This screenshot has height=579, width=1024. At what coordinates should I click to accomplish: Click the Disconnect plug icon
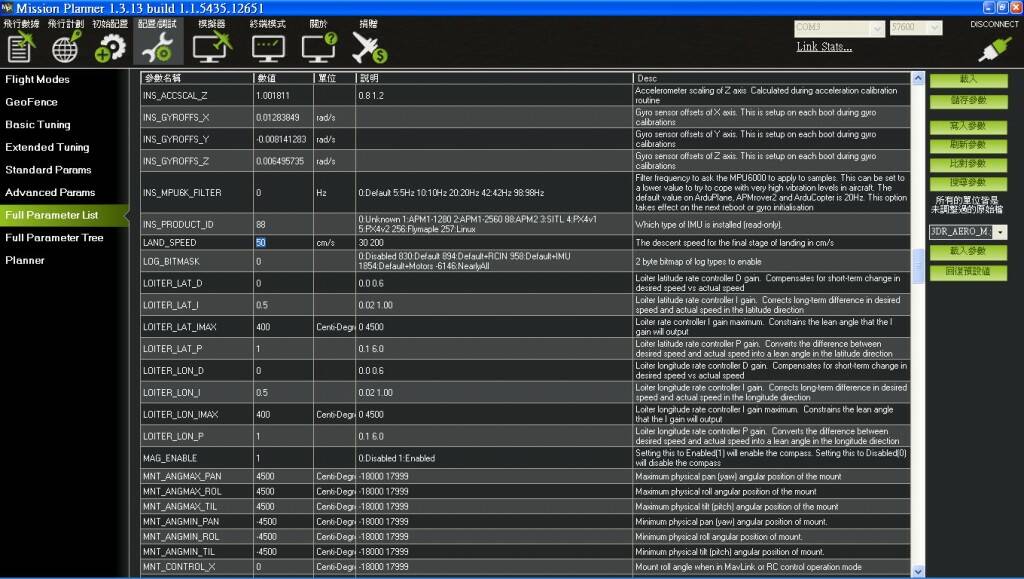point(994,48)
